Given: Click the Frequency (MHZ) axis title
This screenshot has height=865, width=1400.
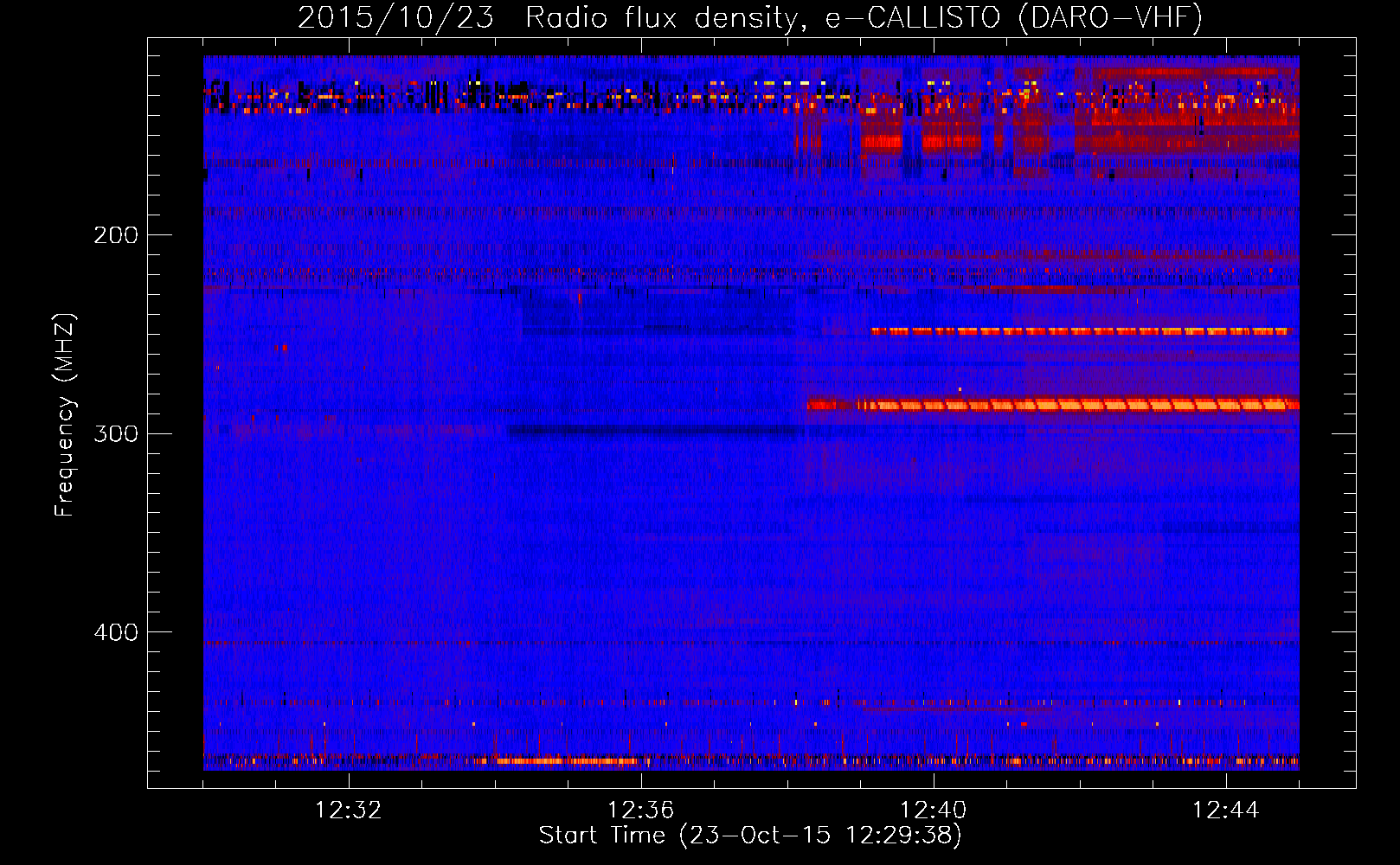Looking at the screenshot, I should 66,414.
